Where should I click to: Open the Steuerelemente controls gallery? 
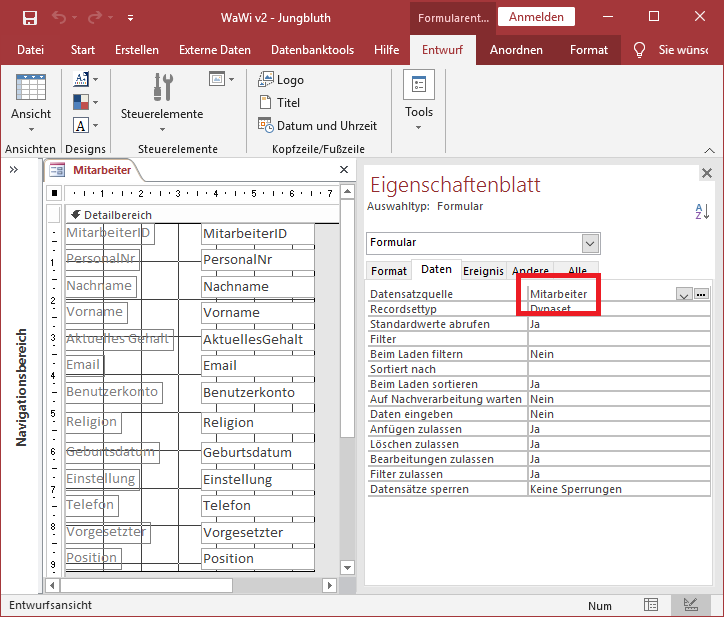coord(162,100)
